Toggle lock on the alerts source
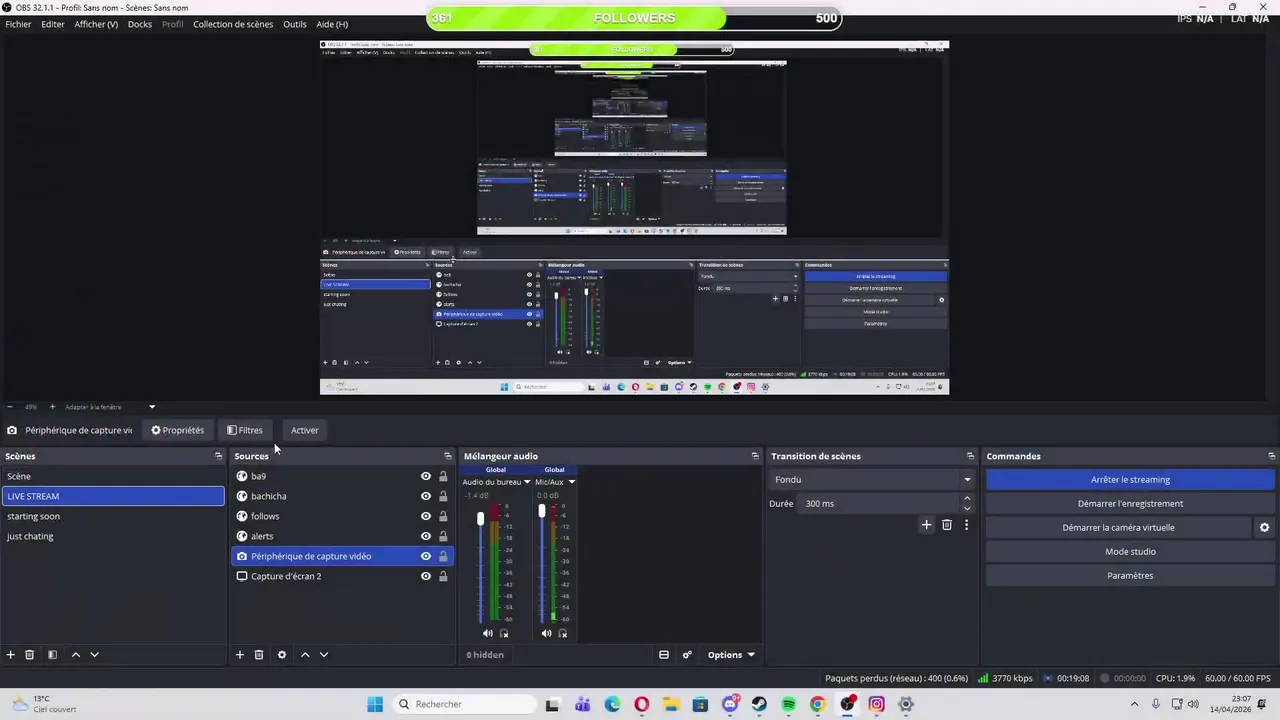Image resolution: width=1280 pixels, height=720 pixels. (x=443, y=536)
